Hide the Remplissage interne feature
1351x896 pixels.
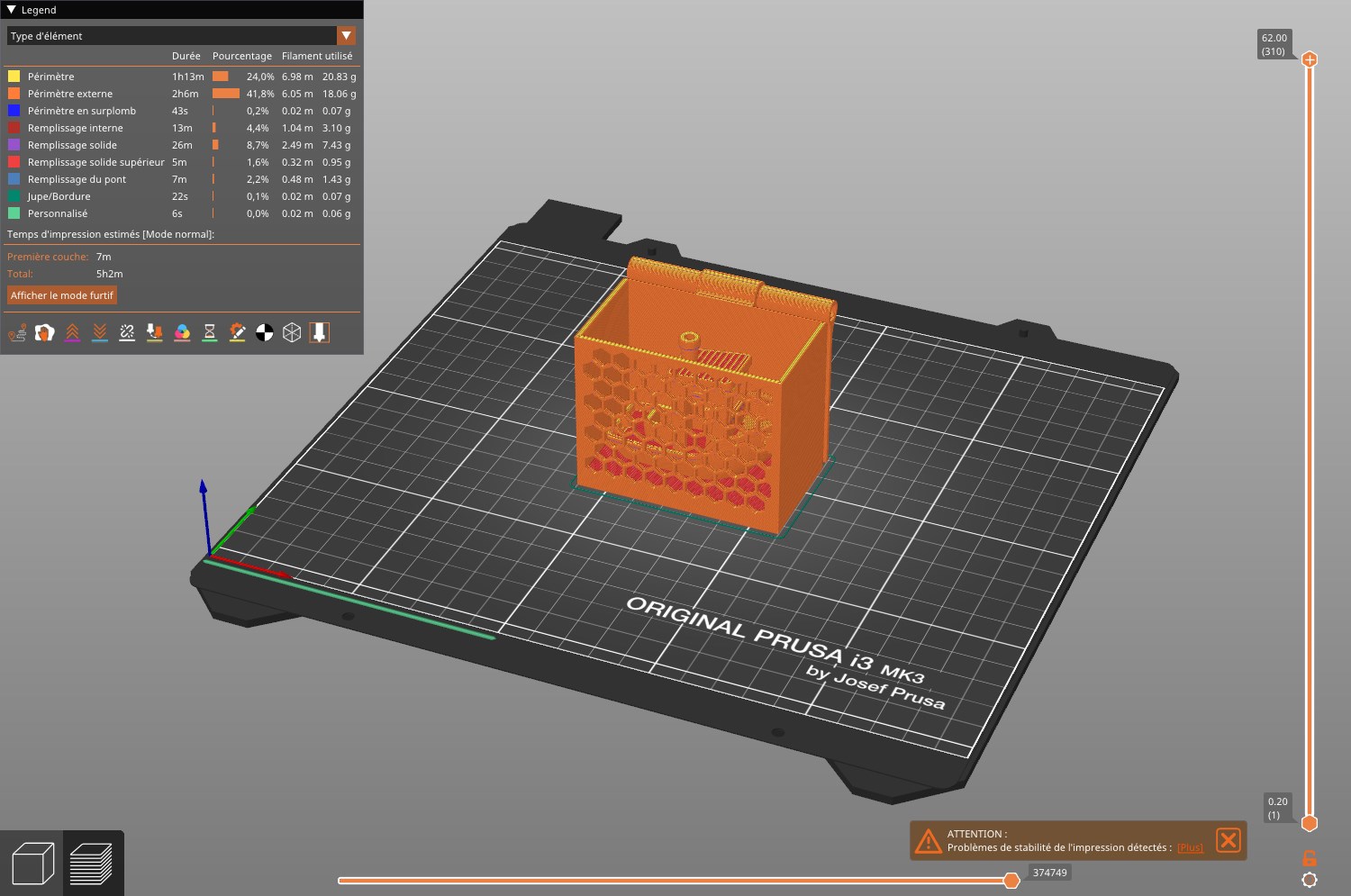click(x=182, y=128)
